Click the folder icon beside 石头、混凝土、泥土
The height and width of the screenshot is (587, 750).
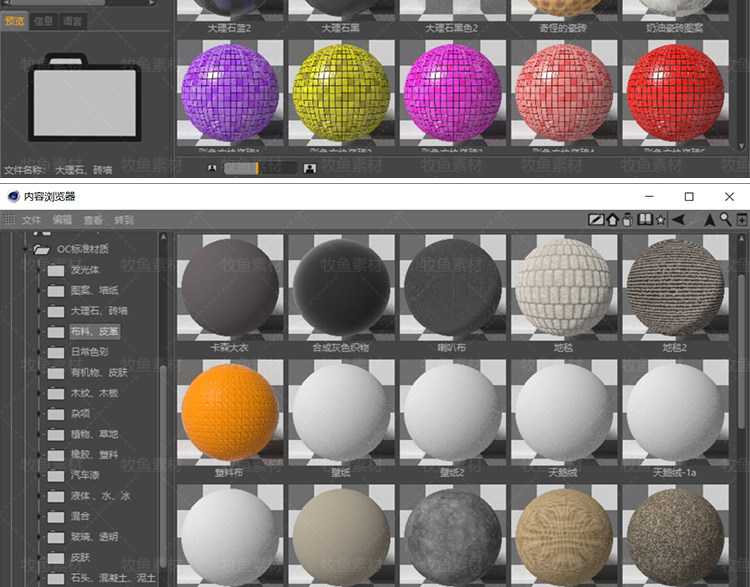pyautogui.click(x=56, y=579)
